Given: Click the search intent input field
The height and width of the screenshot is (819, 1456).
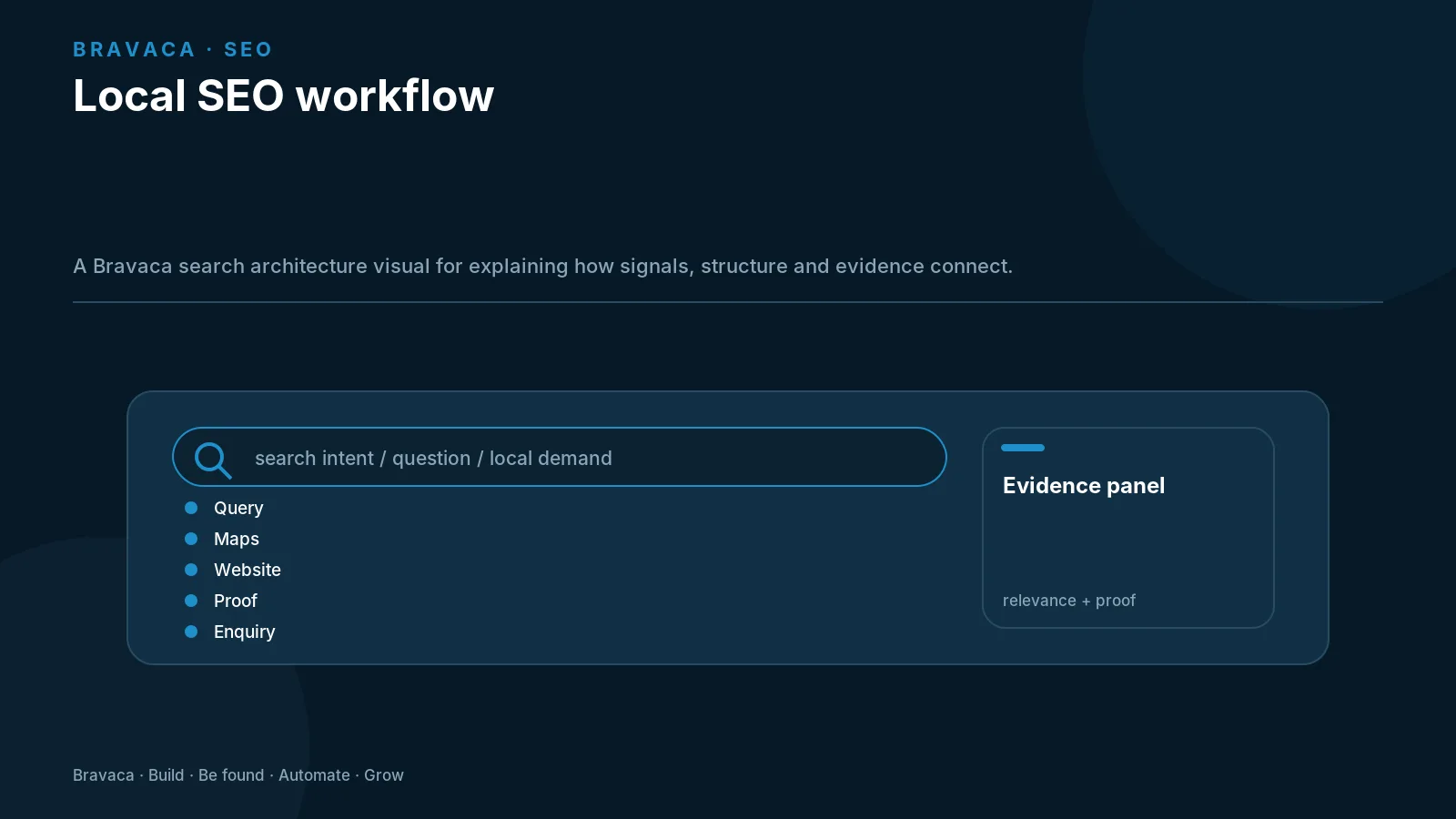Looking at the screenshot, I should (x=560, y=457).
